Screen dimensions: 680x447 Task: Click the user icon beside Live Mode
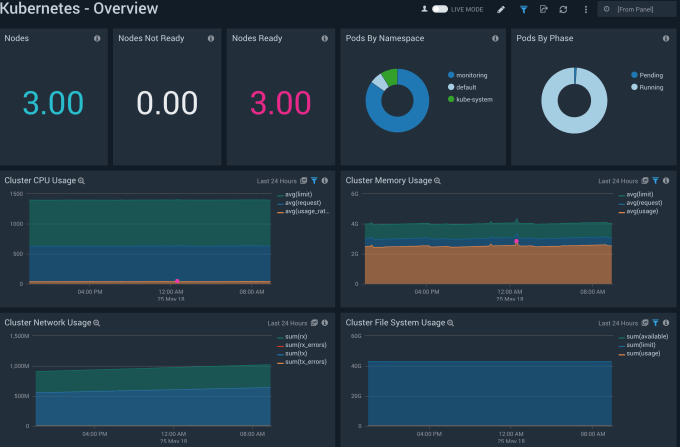click(424, 9)
